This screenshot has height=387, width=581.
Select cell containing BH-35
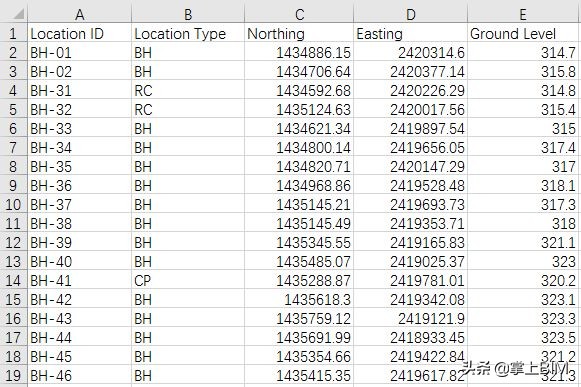[79, 166]
